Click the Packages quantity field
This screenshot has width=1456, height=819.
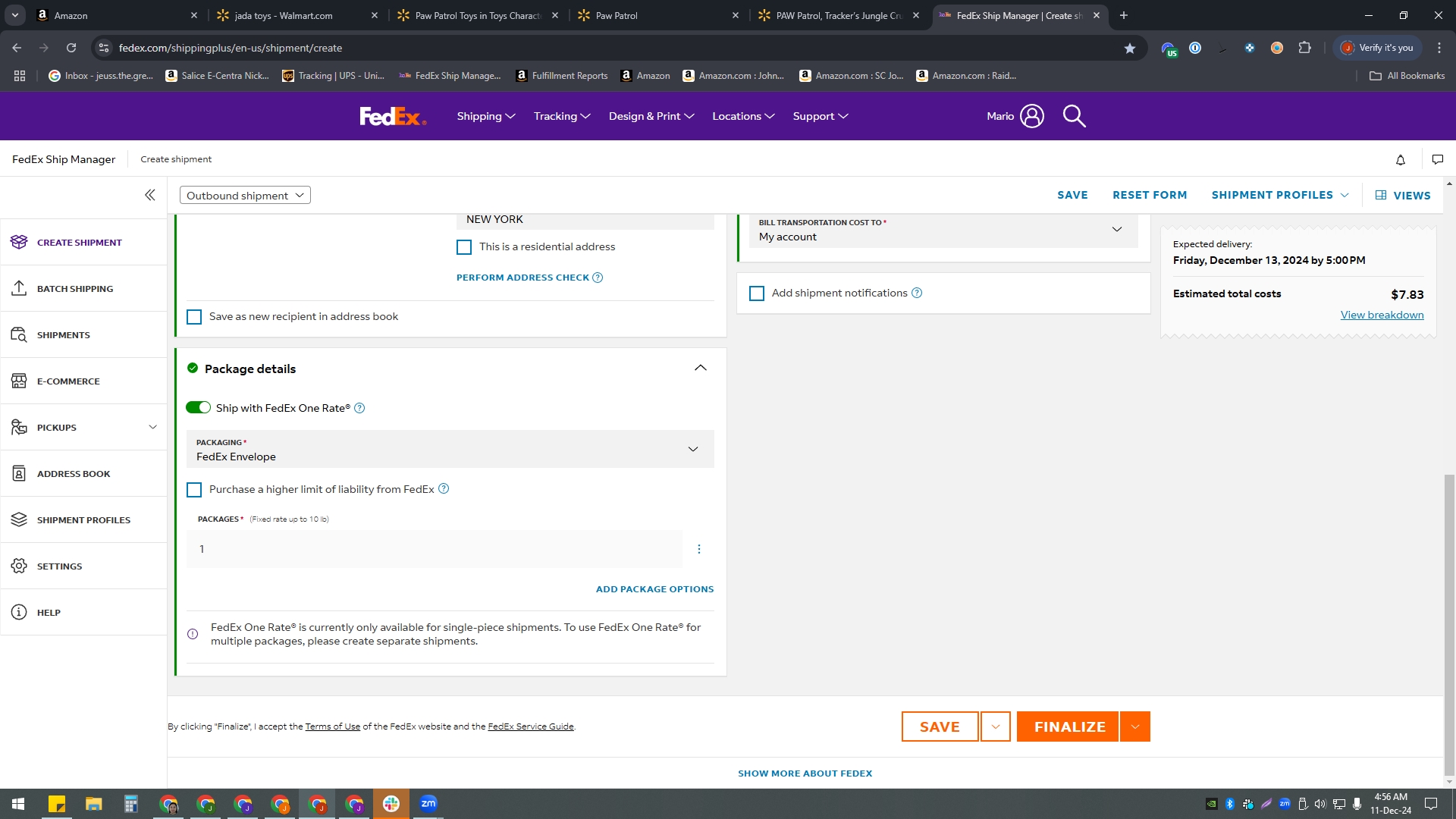435,549
